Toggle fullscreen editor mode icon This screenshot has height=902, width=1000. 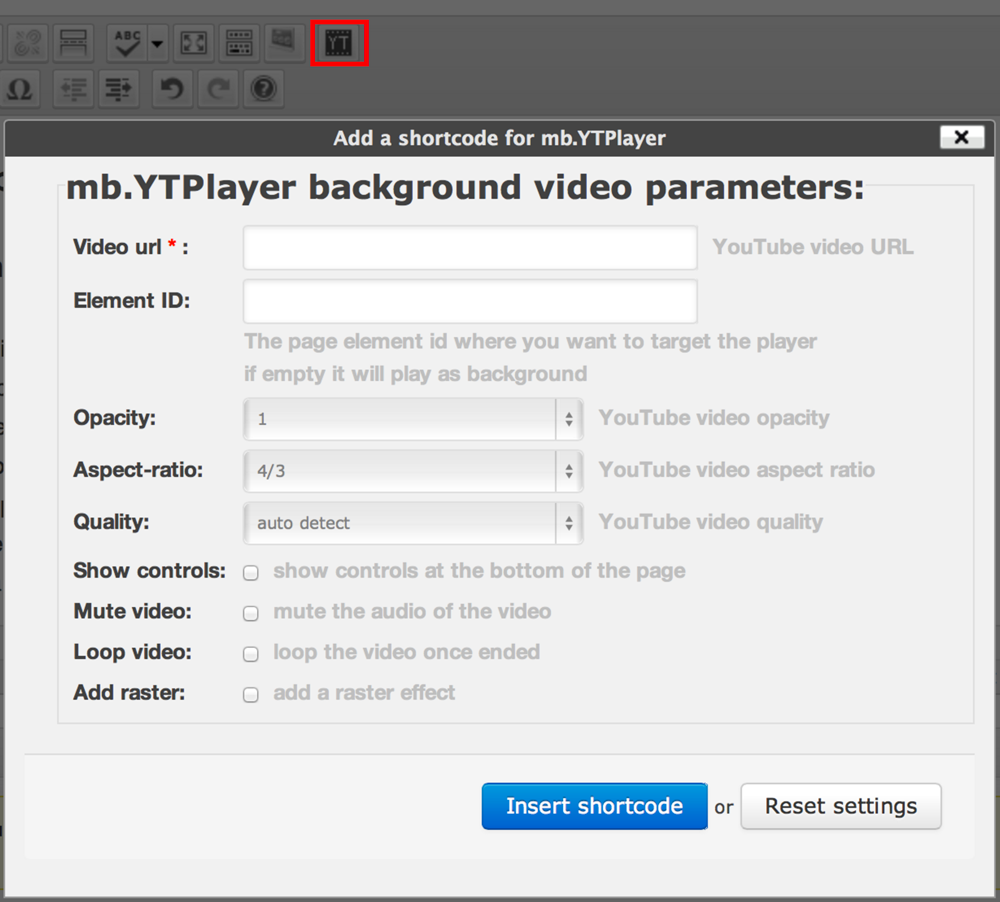(193, 44)
